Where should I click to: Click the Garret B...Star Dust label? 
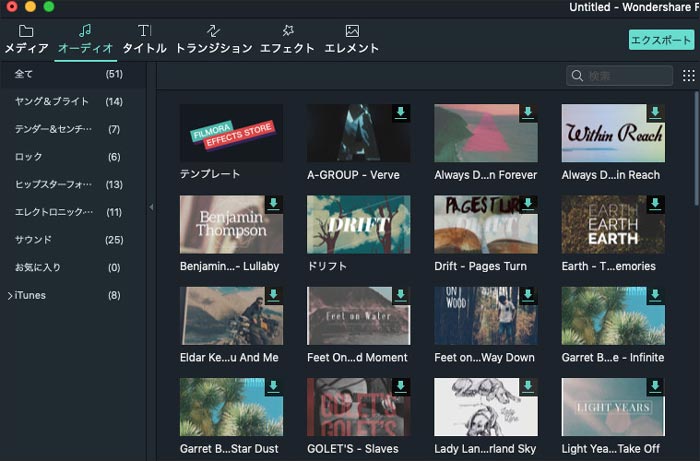(229, 449)
